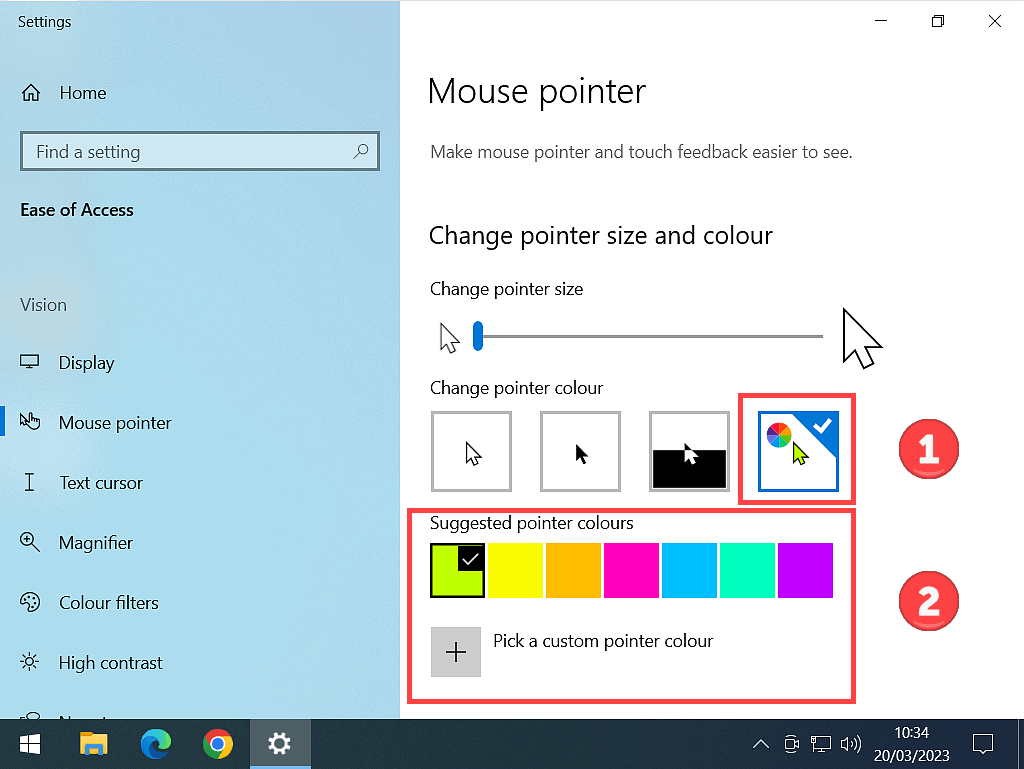Select the white pointer colour option
The image size is (1024, 769).
[472, 452]
